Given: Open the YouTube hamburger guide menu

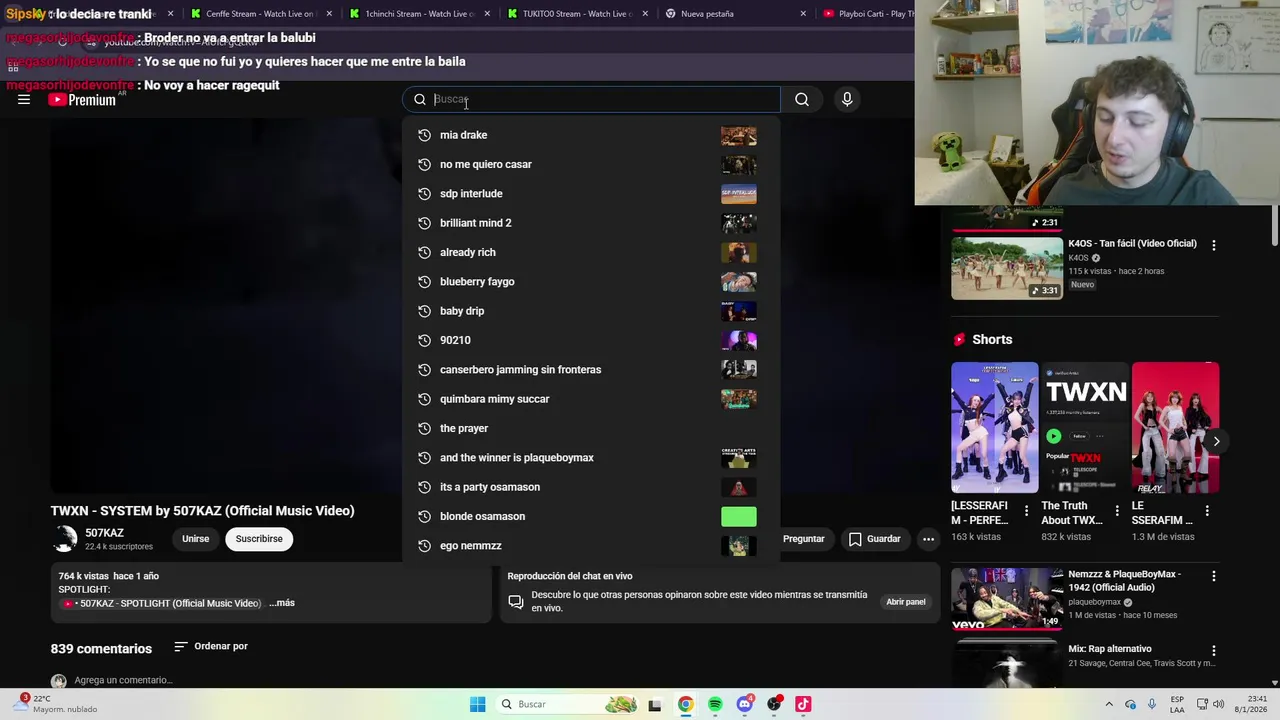Looking at the screenshot, I should (24, 99).
